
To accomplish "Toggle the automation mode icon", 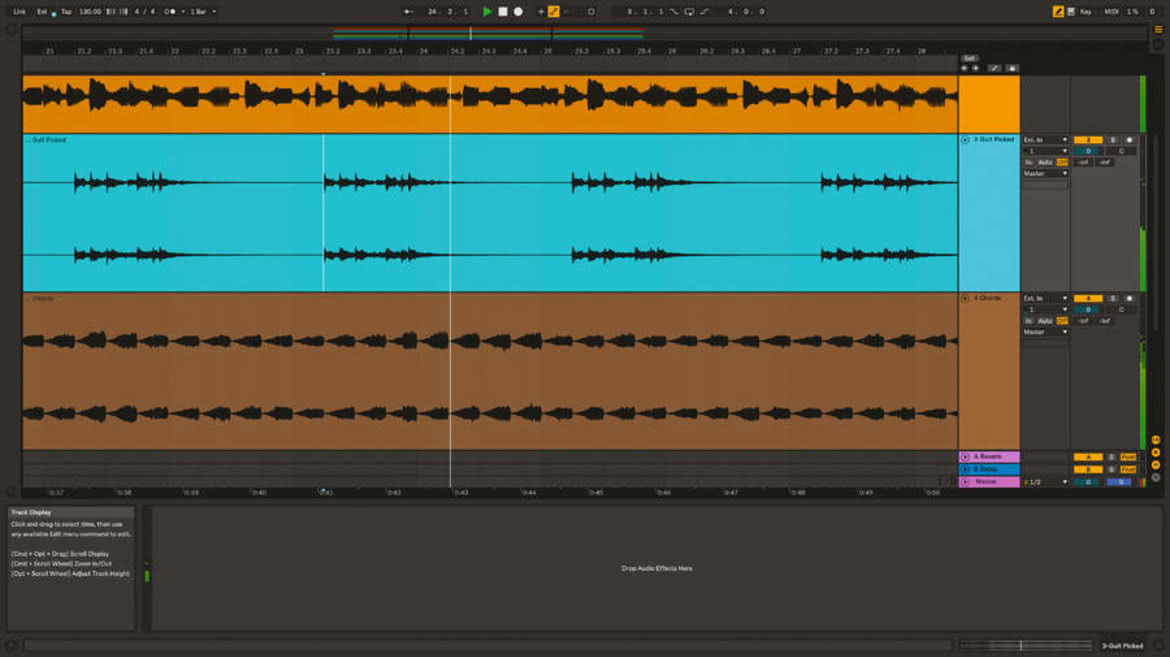I will [x=995, y=68].
